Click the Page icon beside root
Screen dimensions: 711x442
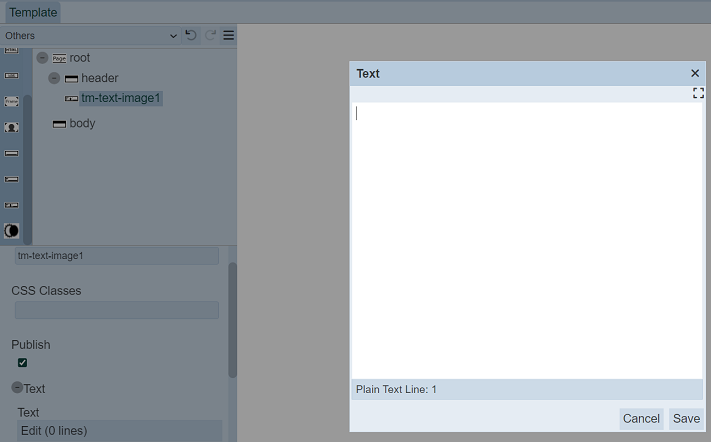pyautogui.click(x=59, y=58)
